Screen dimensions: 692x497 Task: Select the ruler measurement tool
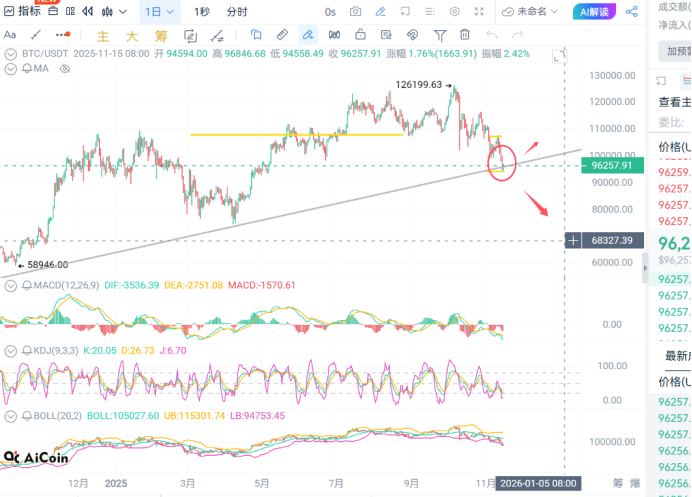pos(282,36)
